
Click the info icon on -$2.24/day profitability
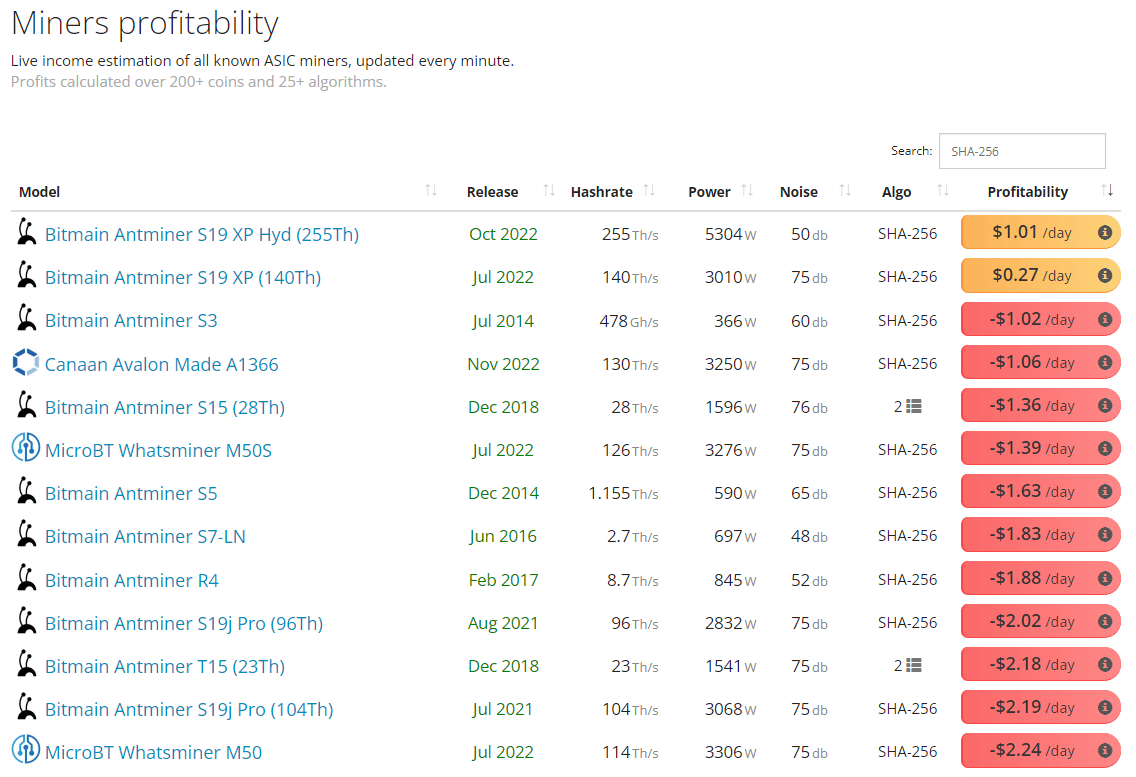point(1105,751)
